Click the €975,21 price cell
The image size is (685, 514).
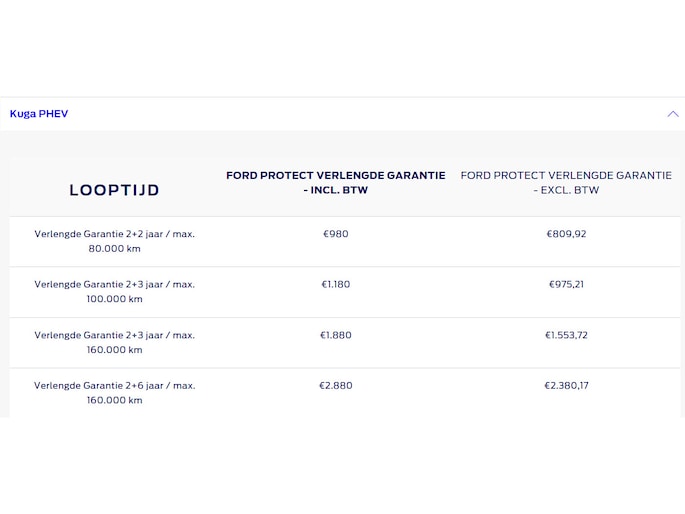566,284
